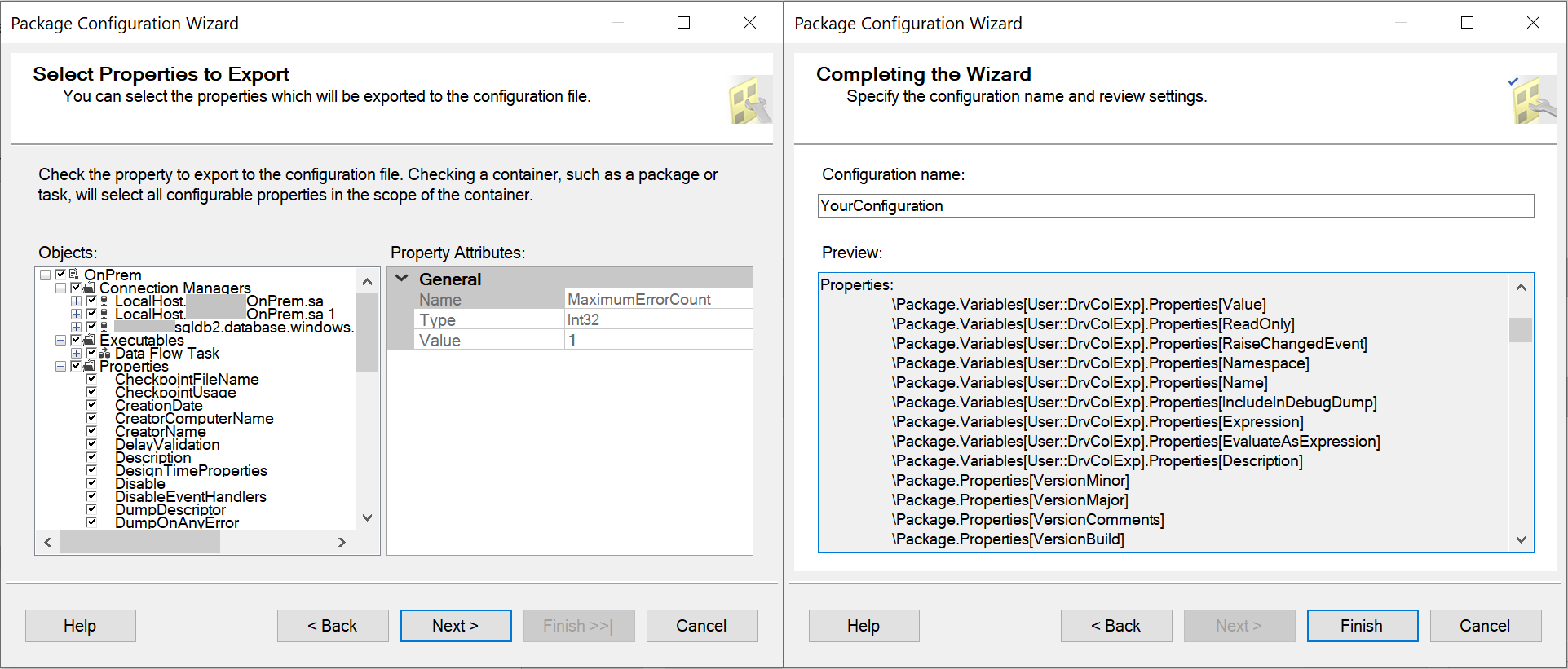Expand the sqldb2.database.windows connection node
Viewport: 1568px width, 669px height.
pyautogui.click(x=76, y=327)
